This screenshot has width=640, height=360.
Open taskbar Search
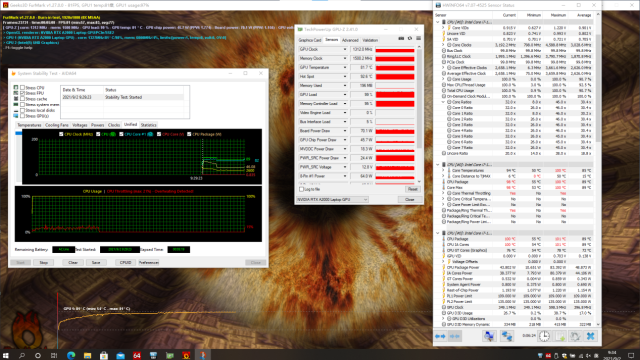[22, 356]
